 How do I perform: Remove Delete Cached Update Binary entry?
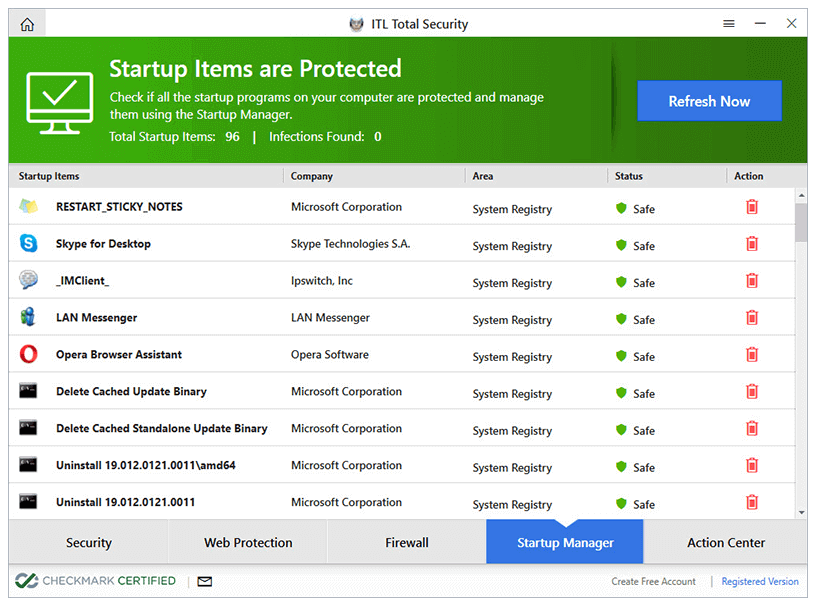point(752,392)
